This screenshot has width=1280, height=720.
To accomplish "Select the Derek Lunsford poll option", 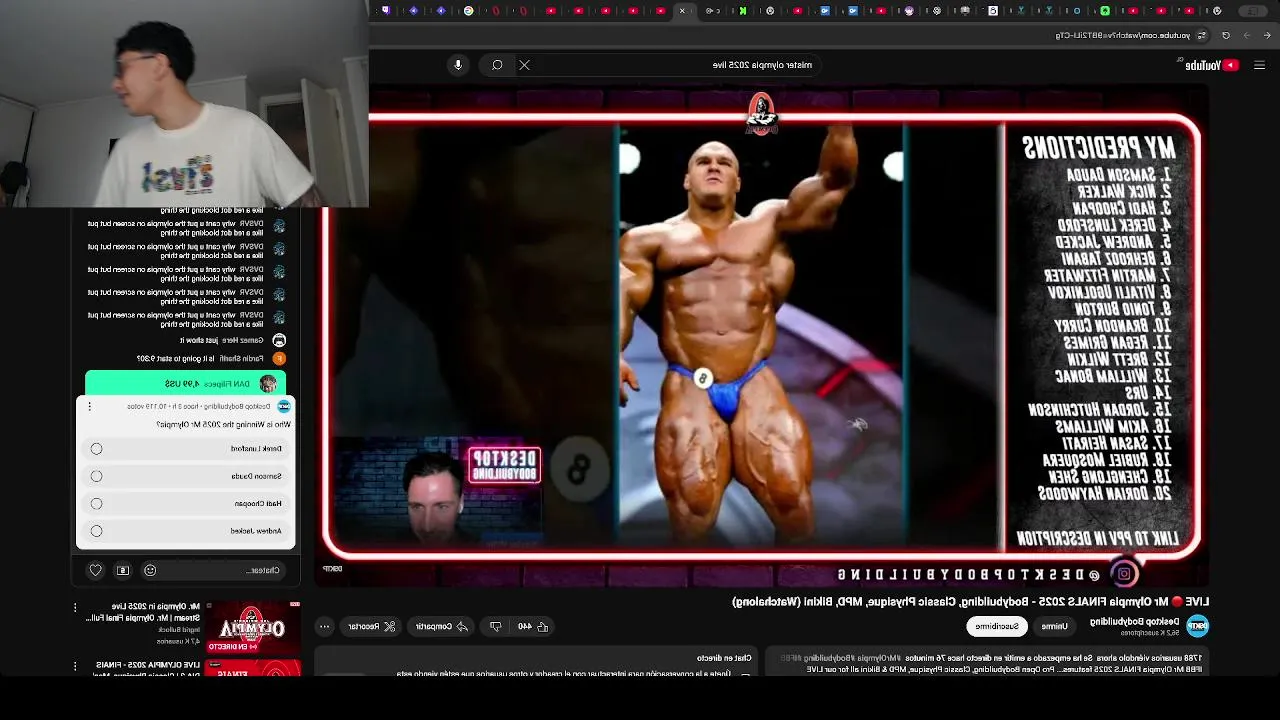I will (x=187, y=449).
